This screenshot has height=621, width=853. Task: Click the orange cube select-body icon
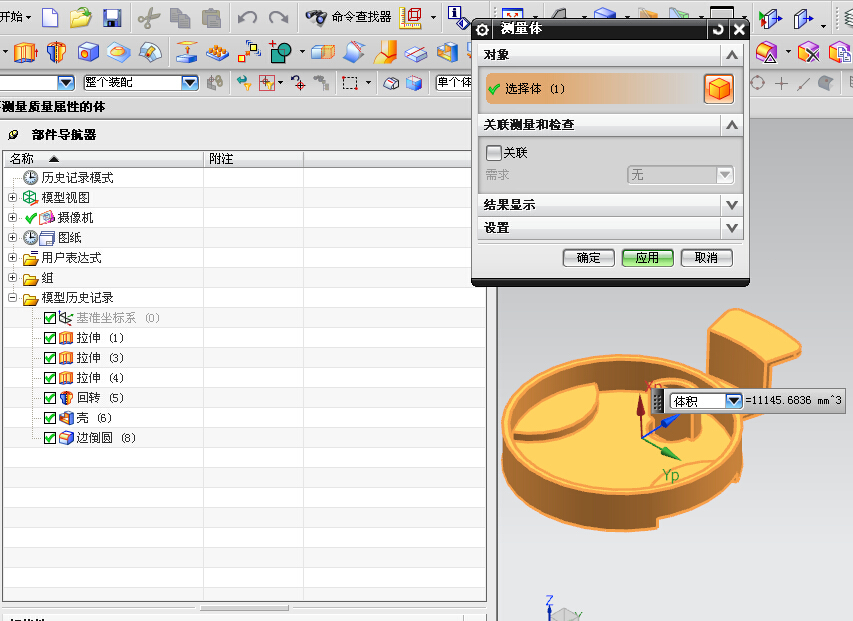[x=718, y=89]
